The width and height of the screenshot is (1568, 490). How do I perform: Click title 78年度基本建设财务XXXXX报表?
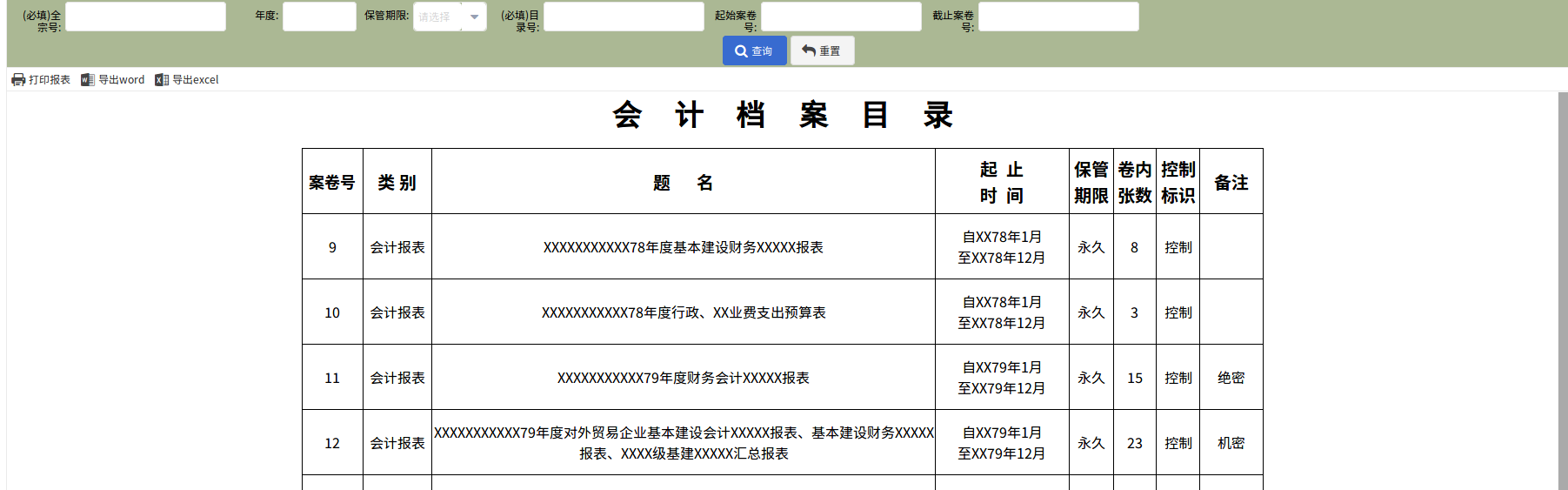coord(684,247)
